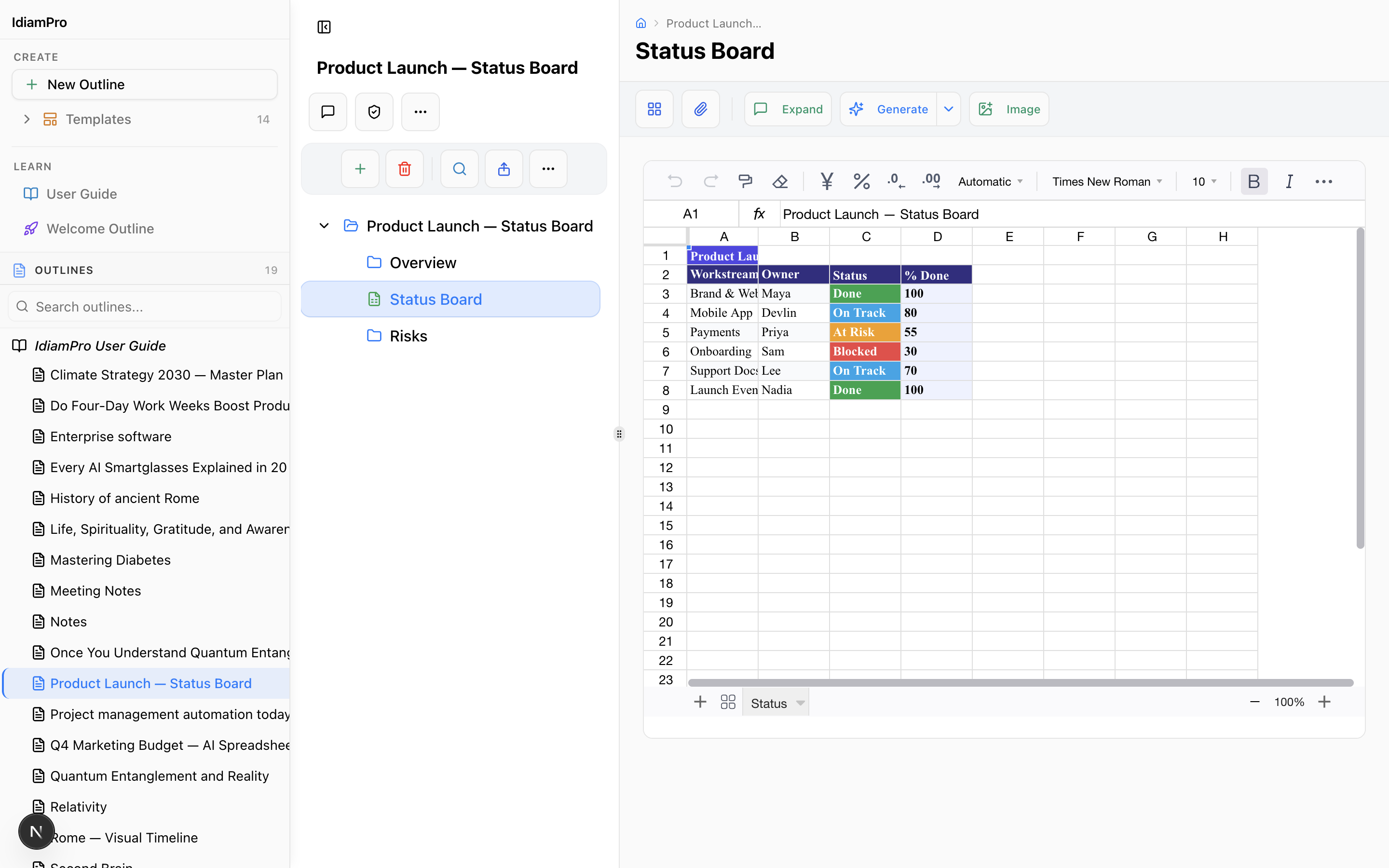The image size is (1389, 868).
Task: Click the share/export icon
Action: click(x=504, y=169)
